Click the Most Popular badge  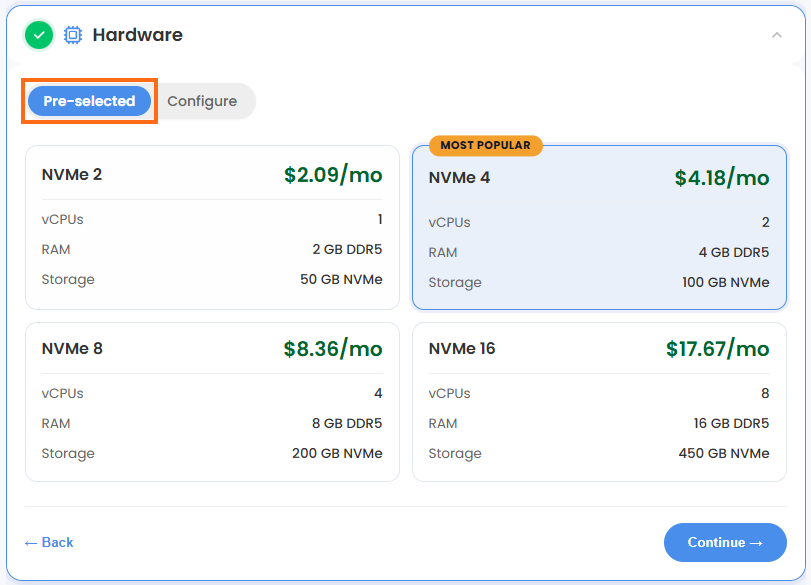click(486, 145)
